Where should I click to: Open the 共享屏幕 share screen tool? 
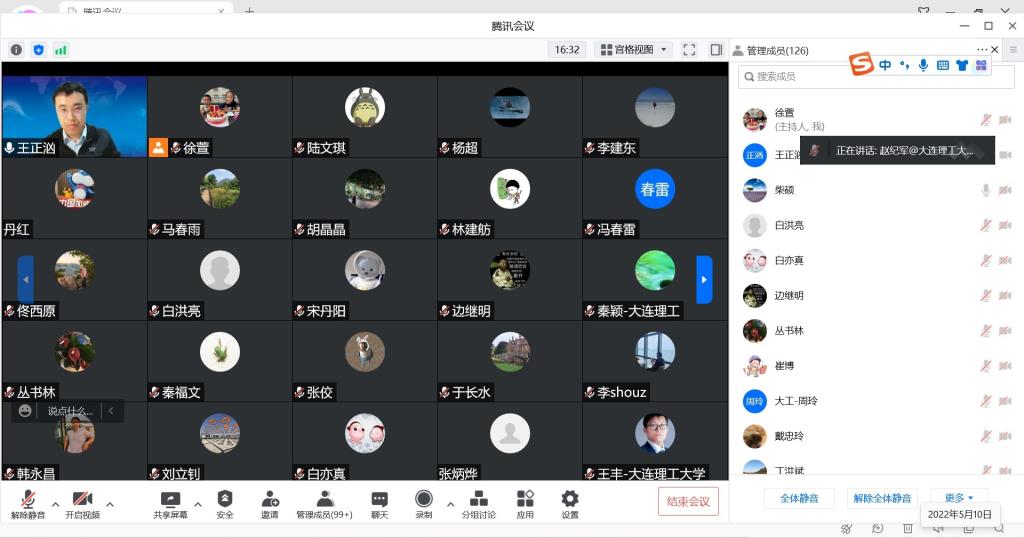(169, 503)
